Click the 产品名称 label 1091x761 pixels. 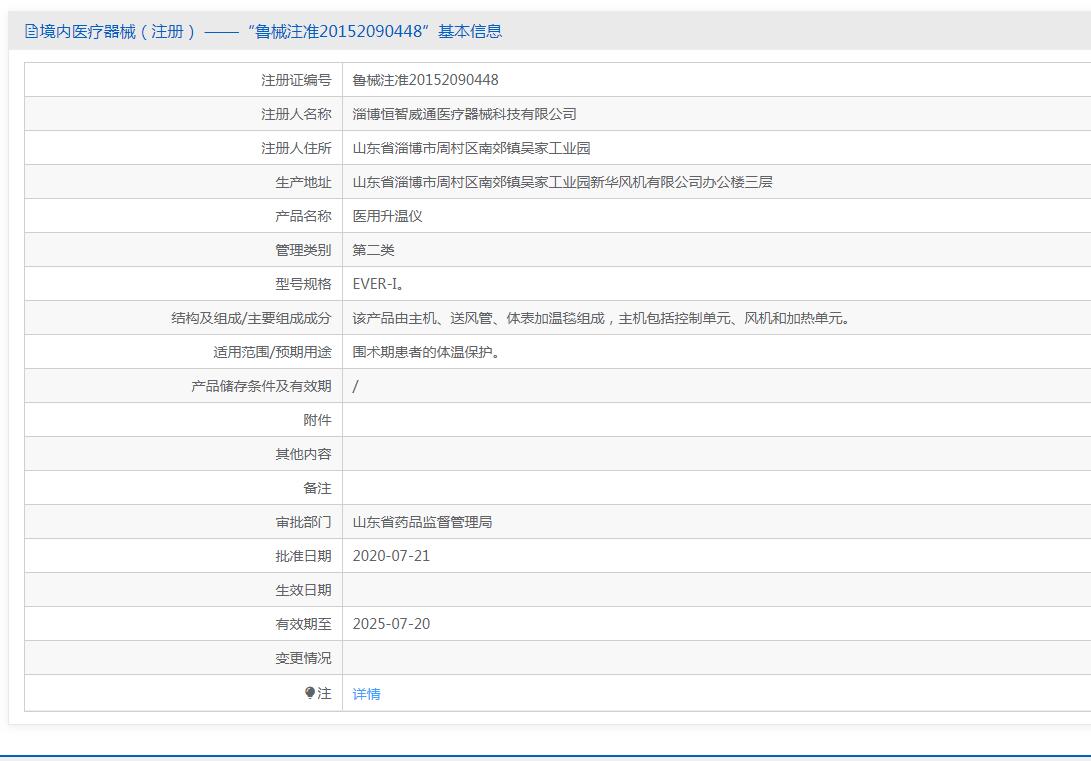click(303, 216)
